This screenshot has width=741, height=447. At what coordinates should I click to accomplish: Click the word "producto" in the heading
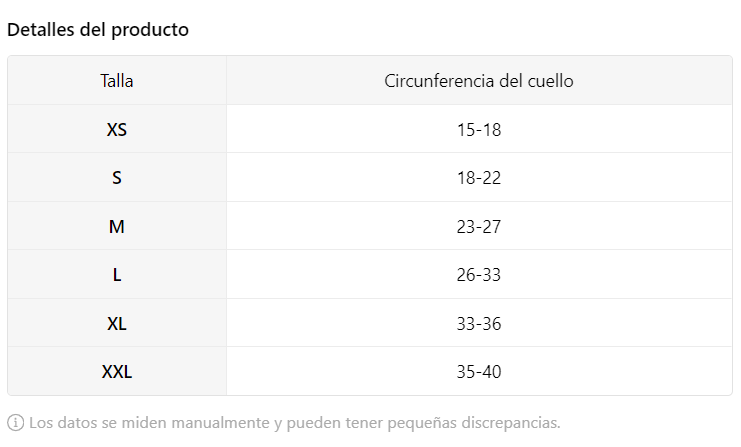tap(150, 30)
